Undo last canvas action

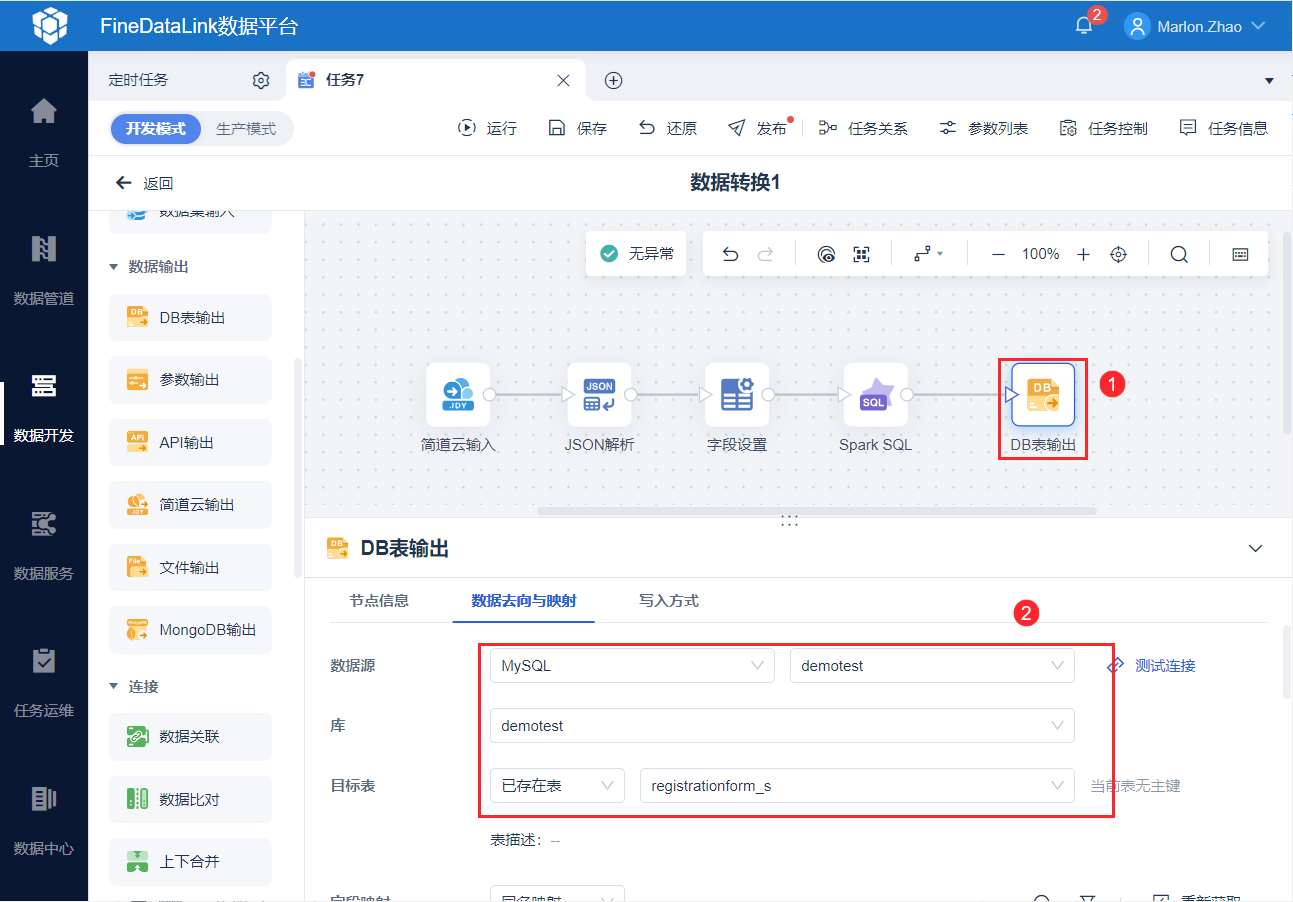(x=730, y=254)
